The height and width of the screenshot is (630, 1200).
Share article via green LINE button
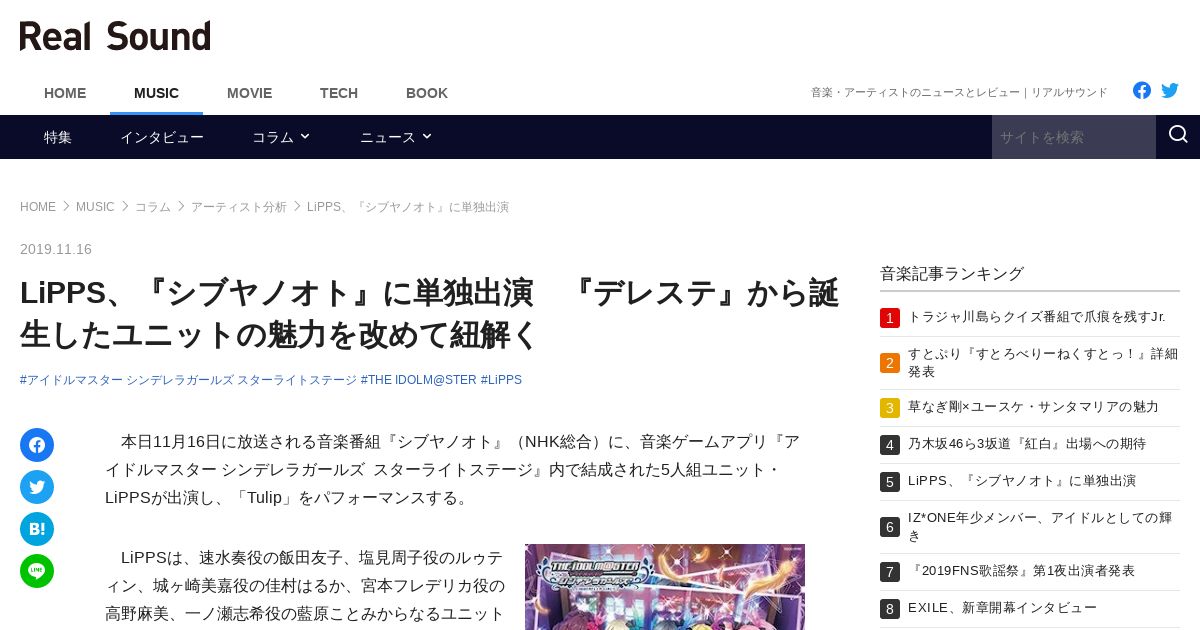coord(37,571)
